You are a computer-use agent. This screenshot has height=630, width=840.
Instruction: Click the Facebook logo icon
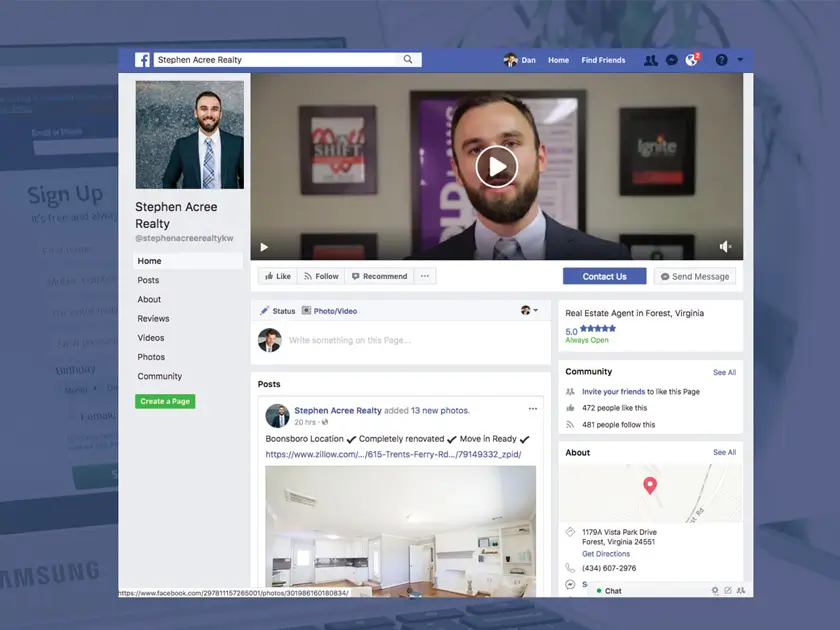click(x=143, y=60)
